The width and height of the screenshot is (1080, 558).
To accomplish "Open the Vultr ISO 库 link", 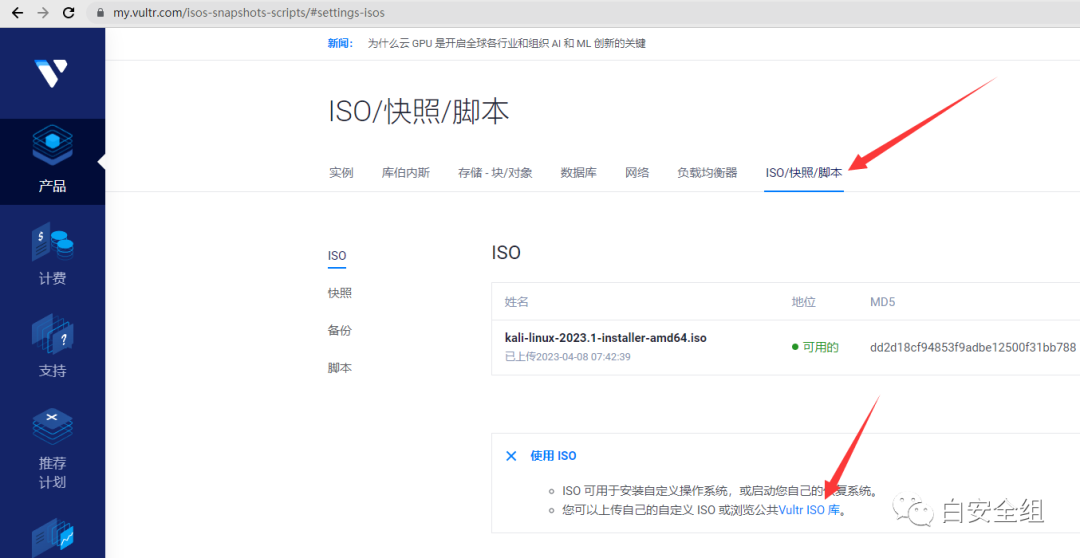I will 809,510.
